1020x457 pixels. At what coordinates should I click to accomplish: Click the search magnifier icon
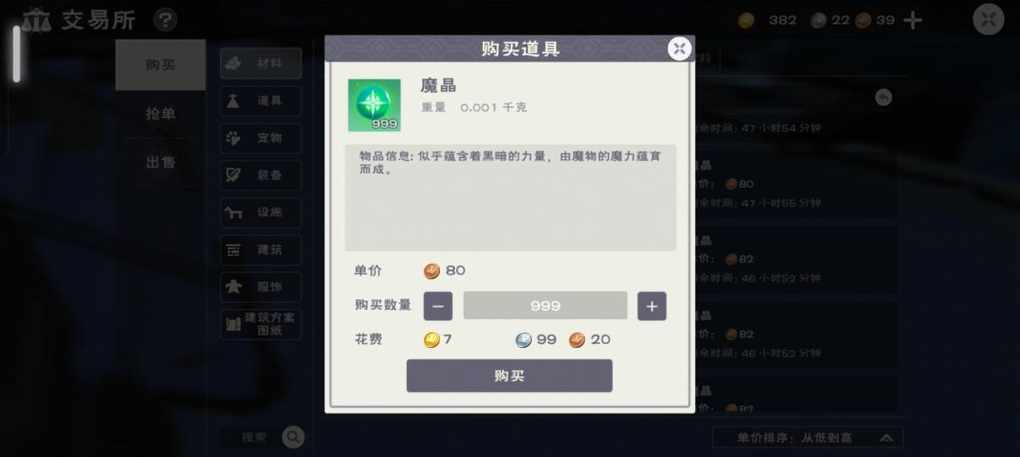pyautogui.click(x=293, y=437)
